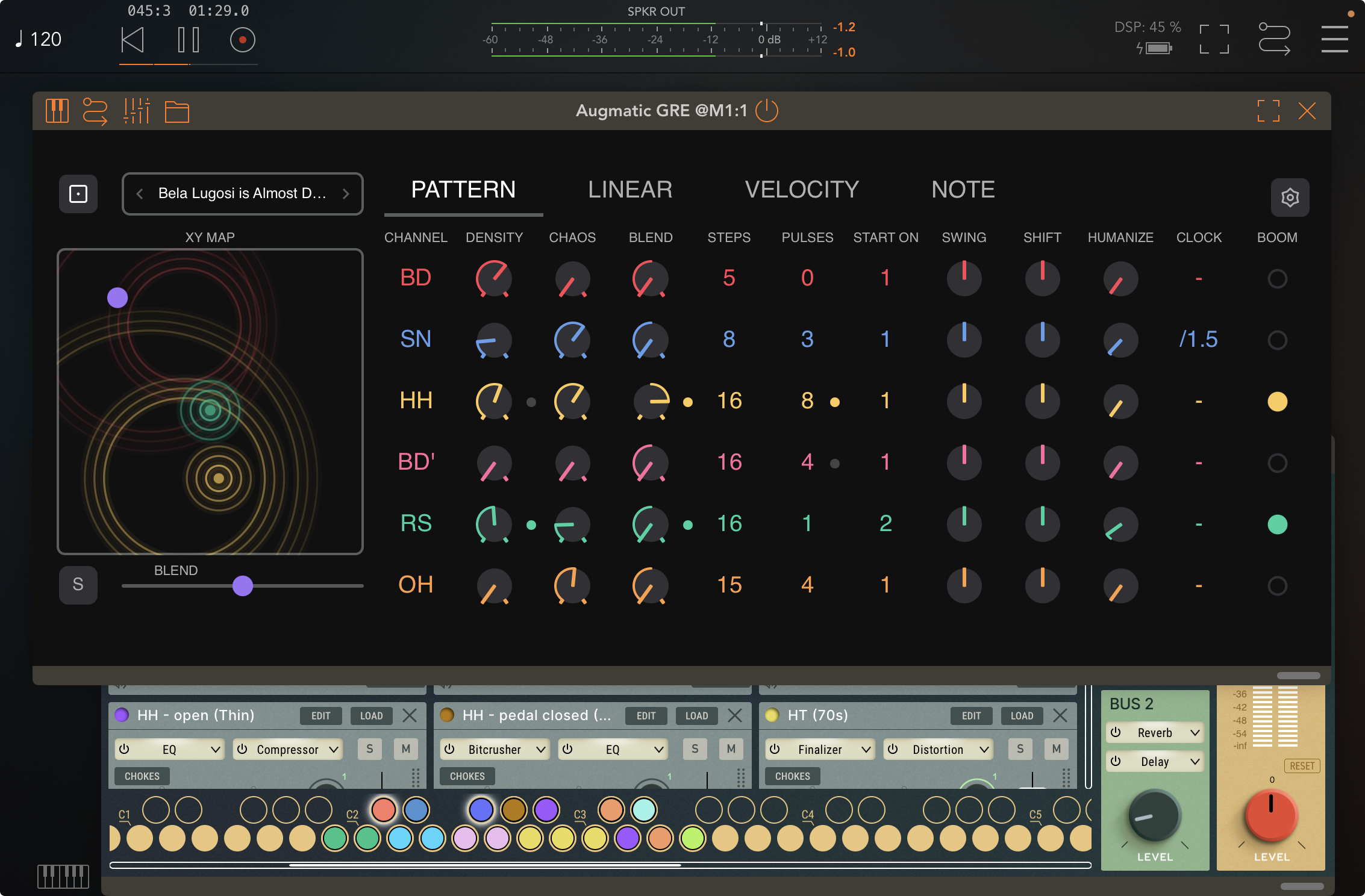The width and height of the screenshot is (1365, 896).
Task: Open the hamburger menu at top right
Action: tap(1335, 38)
